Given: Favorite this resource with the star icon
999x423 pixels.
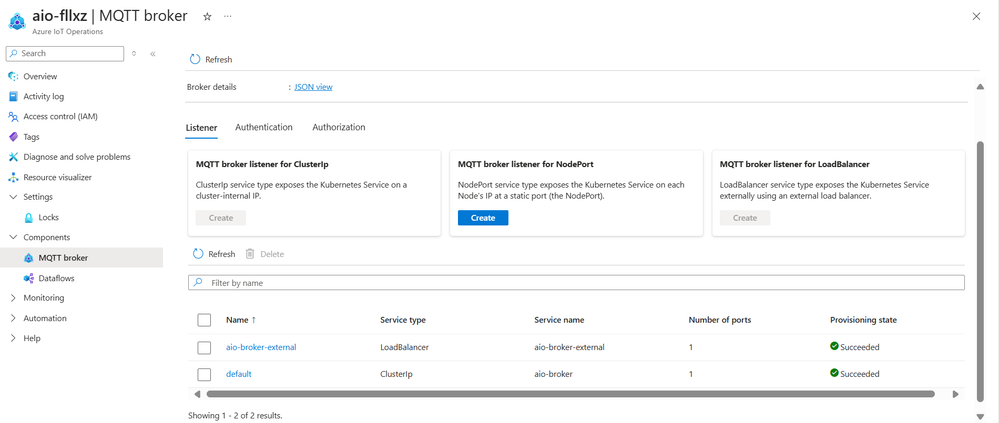Looking at the screenshot, I should 207,17.
